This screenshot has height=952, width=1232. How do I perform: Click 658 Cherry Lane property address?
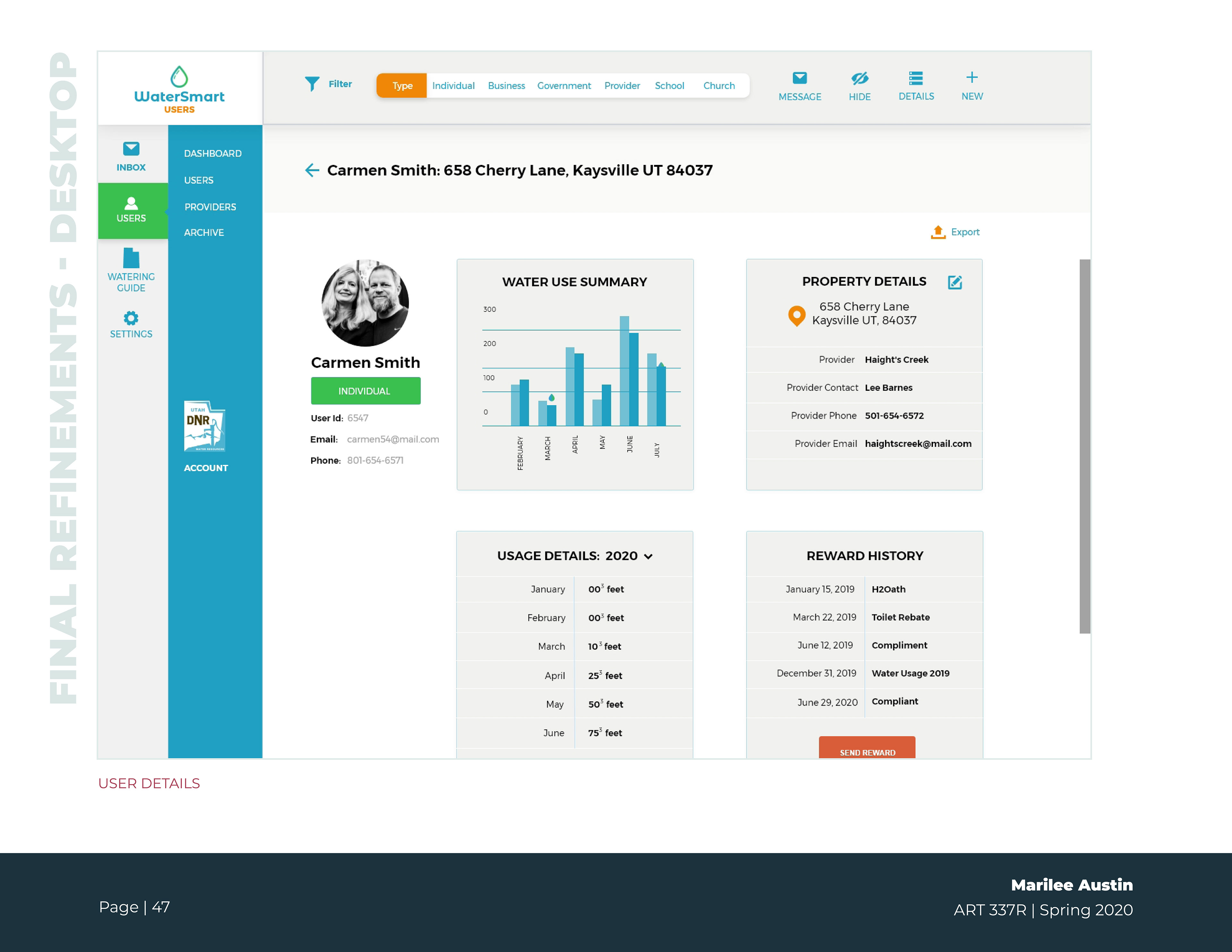click(x=864, y=313)
